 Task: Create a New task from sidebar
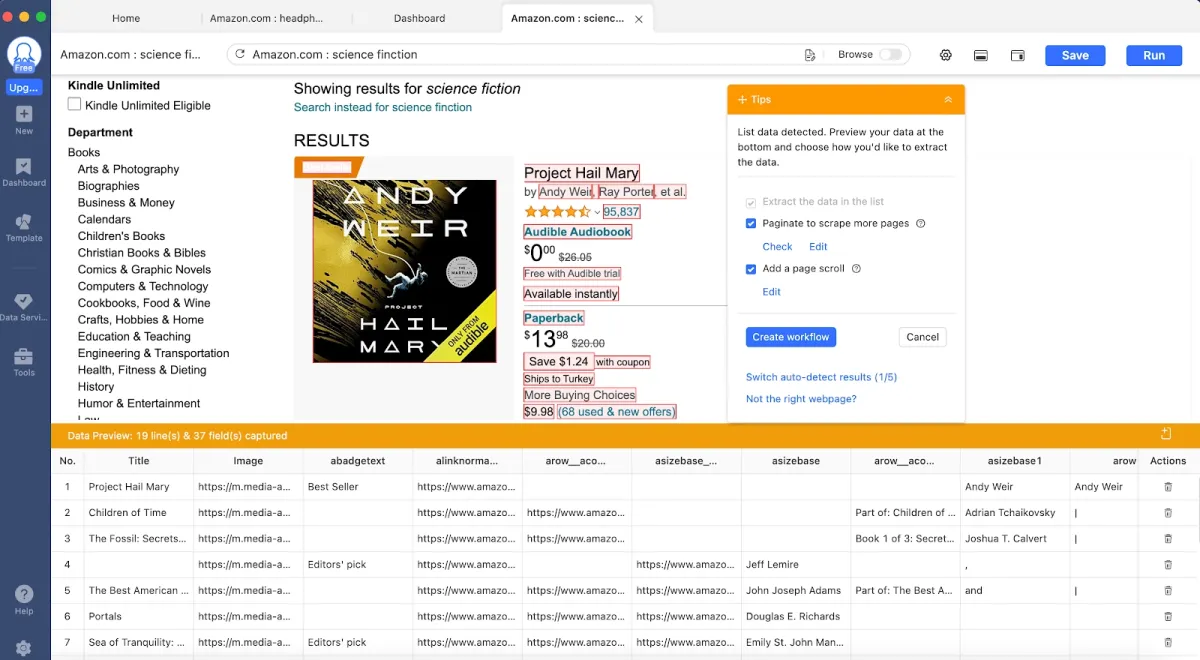[24, 120]
